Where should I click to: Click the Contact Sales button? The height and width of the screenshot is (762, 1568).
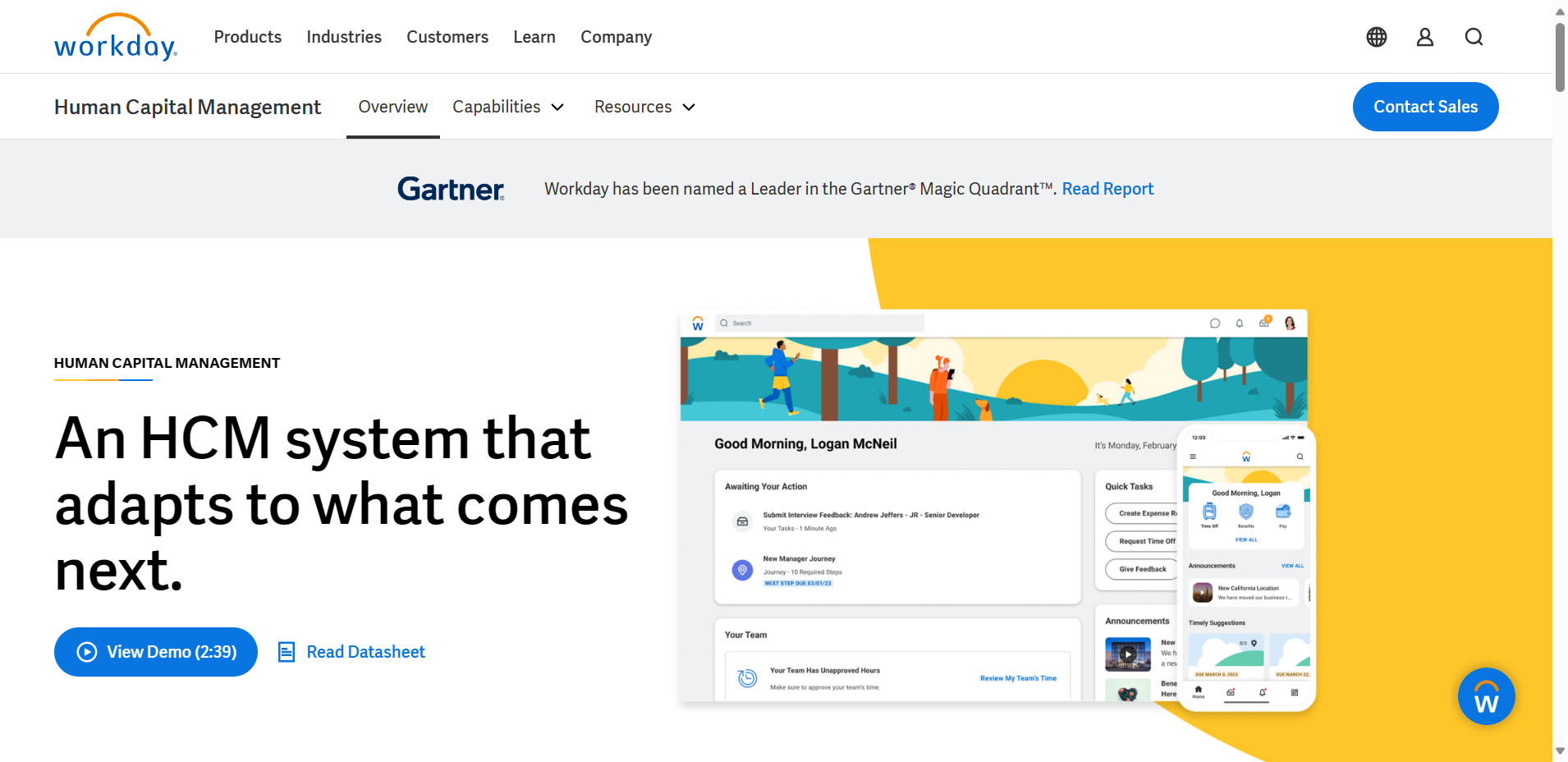click(x=1425, y=107)
